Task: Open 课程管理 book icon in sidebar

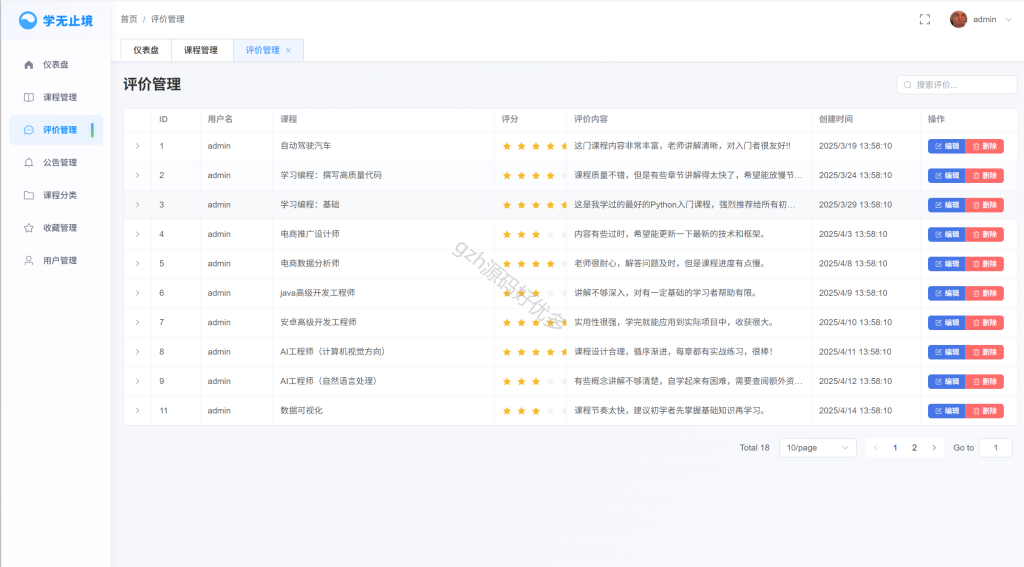Action: click(x=29, y=97)
